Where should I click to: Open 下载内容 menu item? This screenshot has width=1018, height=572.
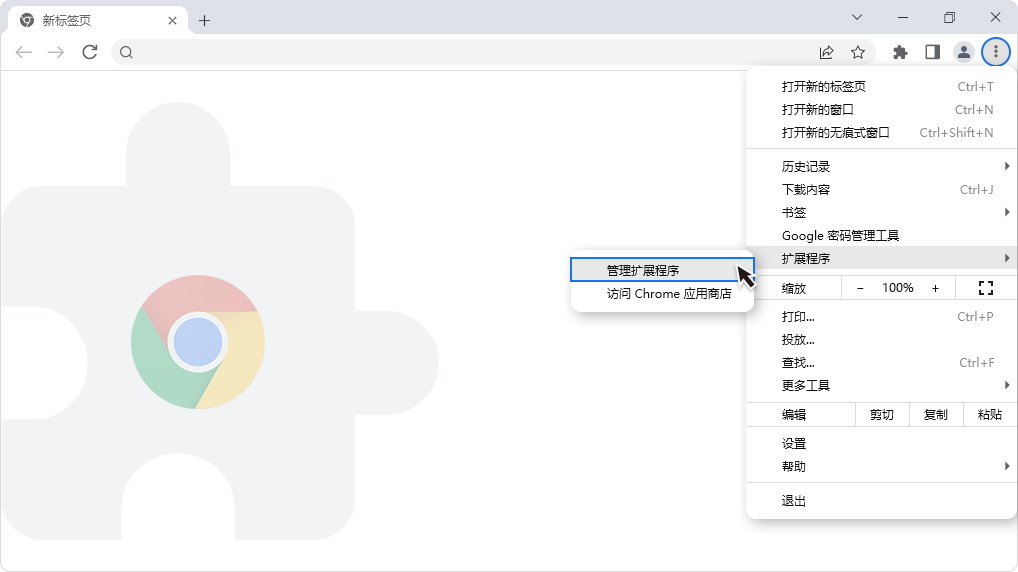pos(881,190)
